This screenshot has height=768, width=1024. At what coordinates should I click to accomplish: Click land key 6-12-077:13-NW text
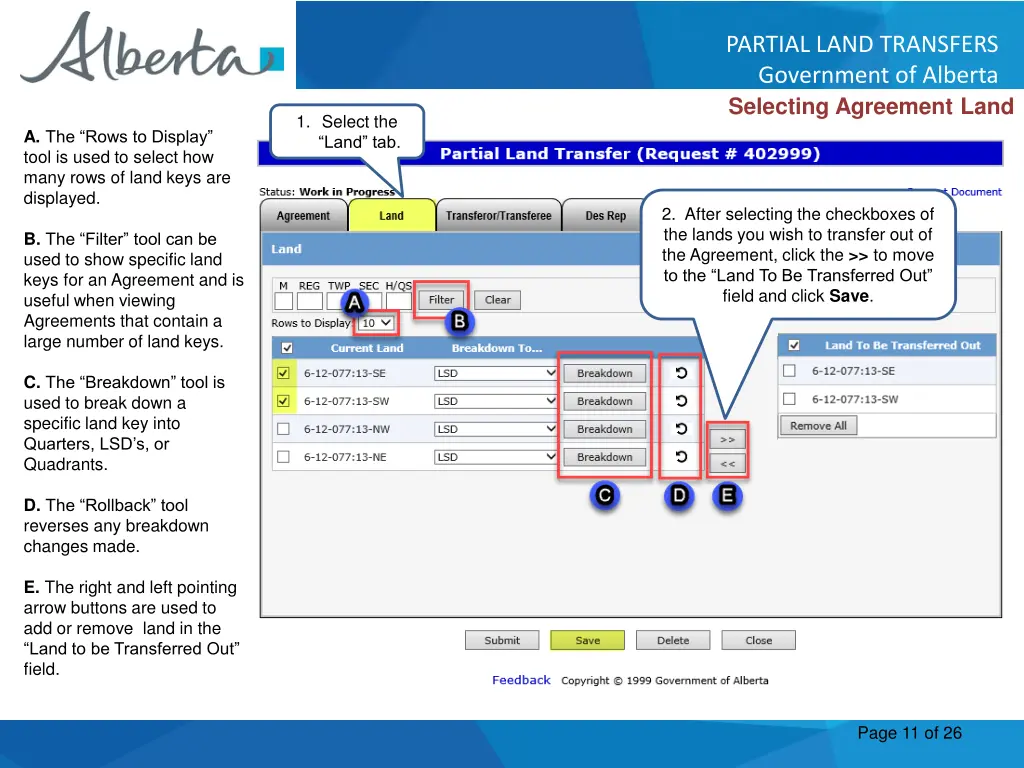tap(347, 429)
